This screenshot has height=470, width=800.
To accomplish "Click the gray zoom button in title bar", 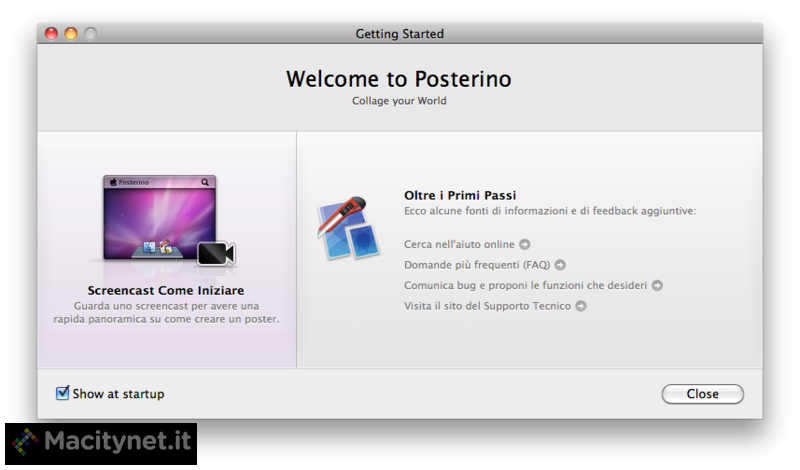I will pos(90,34).
